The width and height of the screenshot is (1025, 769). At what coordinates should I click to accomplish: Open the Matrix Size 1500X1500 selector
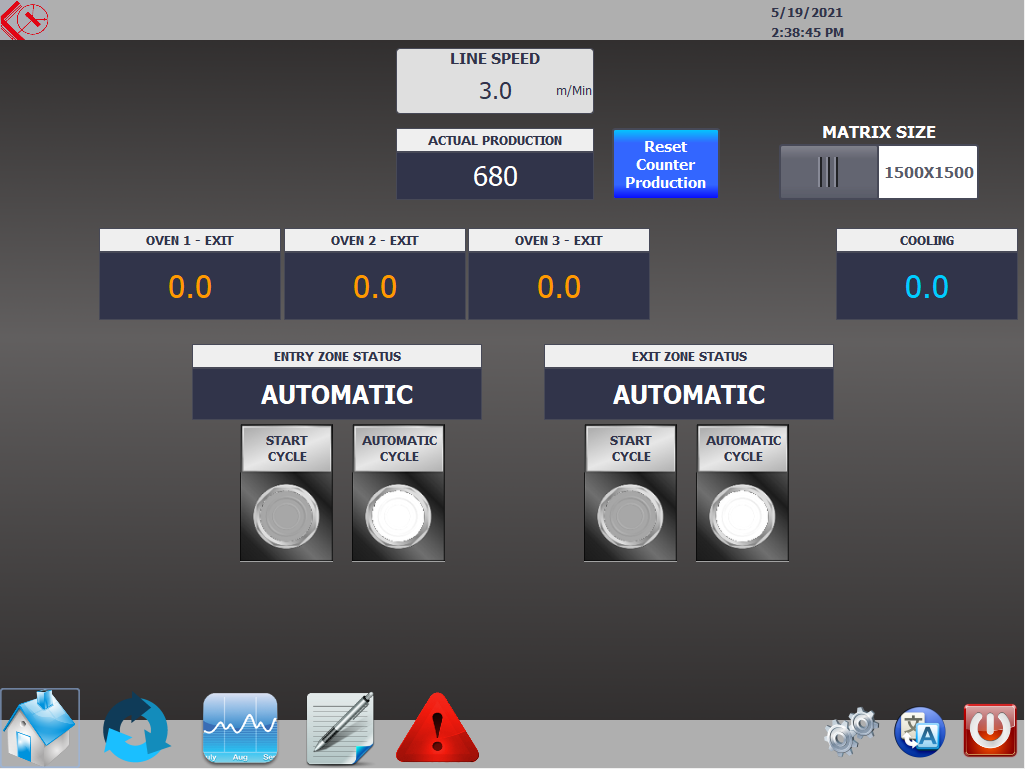click(928, 172)
